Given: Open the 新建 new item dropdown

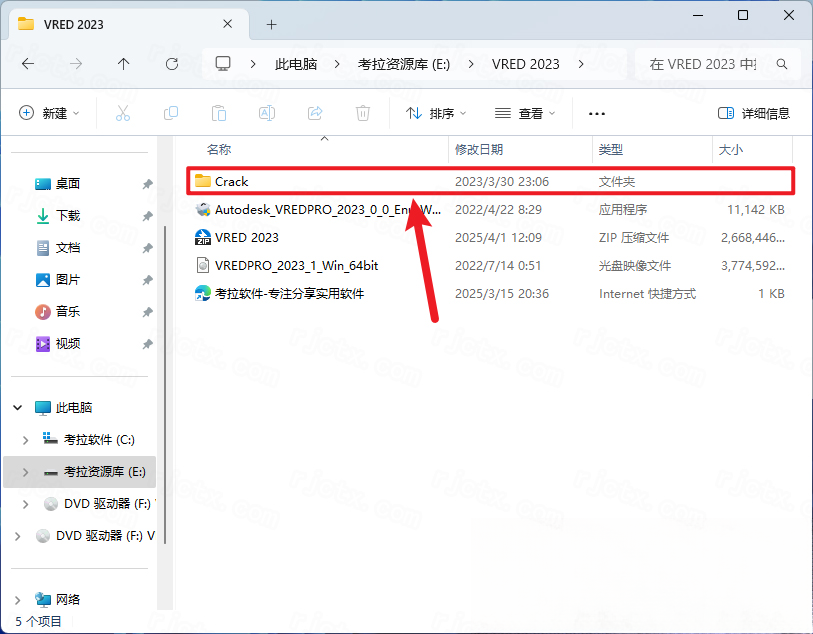Looking at the screenshot, I should point(49,113).
